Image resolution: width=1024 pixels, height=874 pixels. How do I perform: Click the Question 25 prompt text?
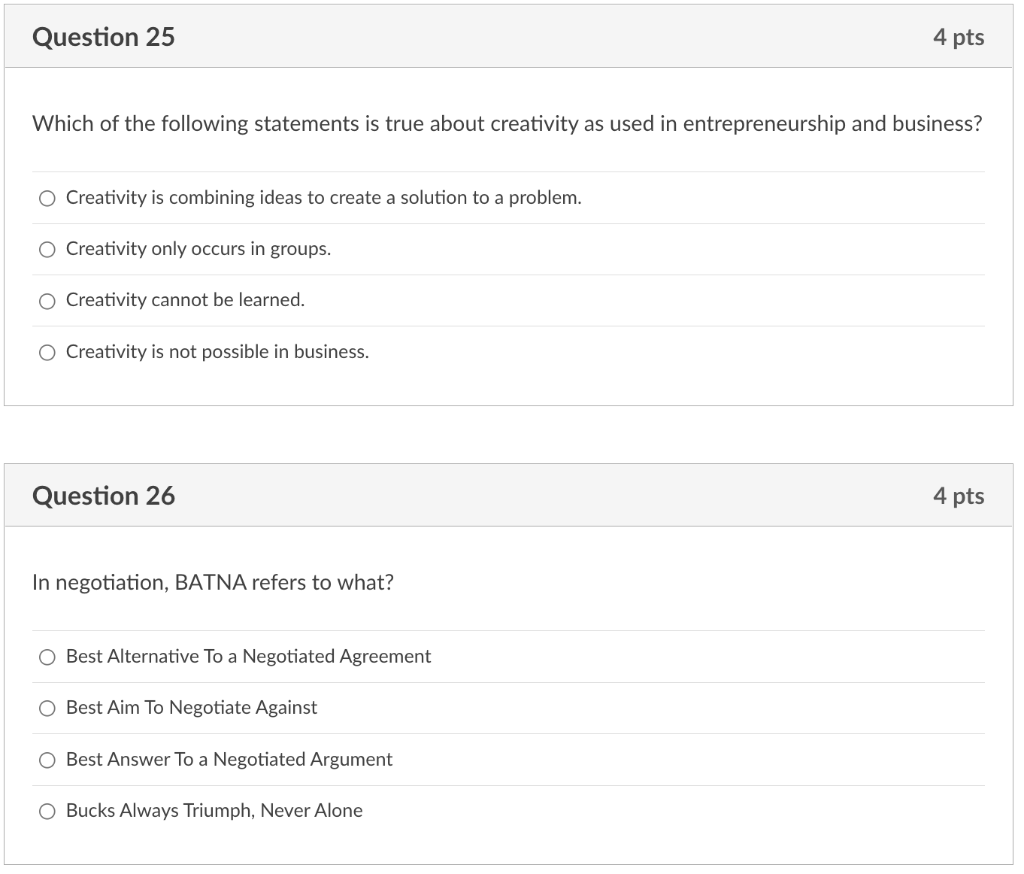507,124
